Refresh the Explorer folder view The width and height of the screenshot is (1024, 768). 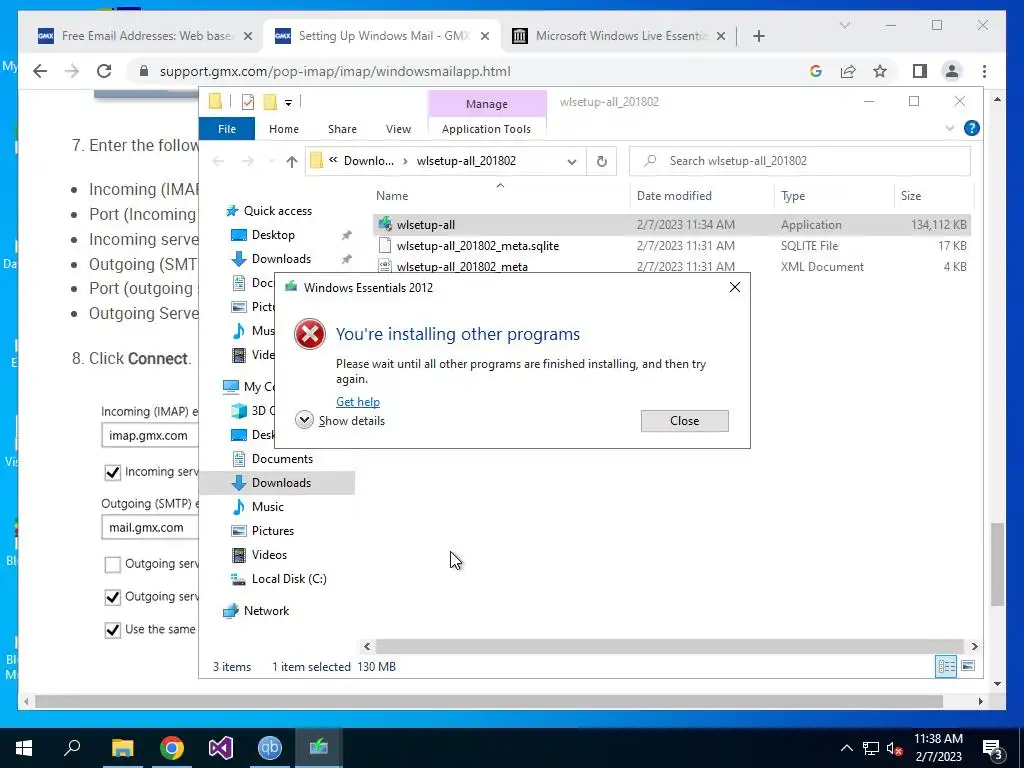(x=601, y=161)
